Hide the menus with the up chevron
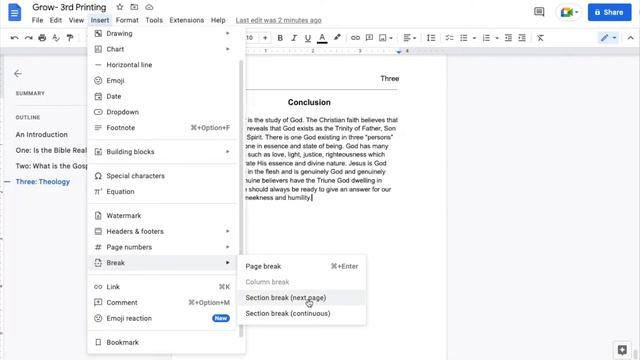Image resolution: width=640 pixels, height=360 pixels. [630, 38]
